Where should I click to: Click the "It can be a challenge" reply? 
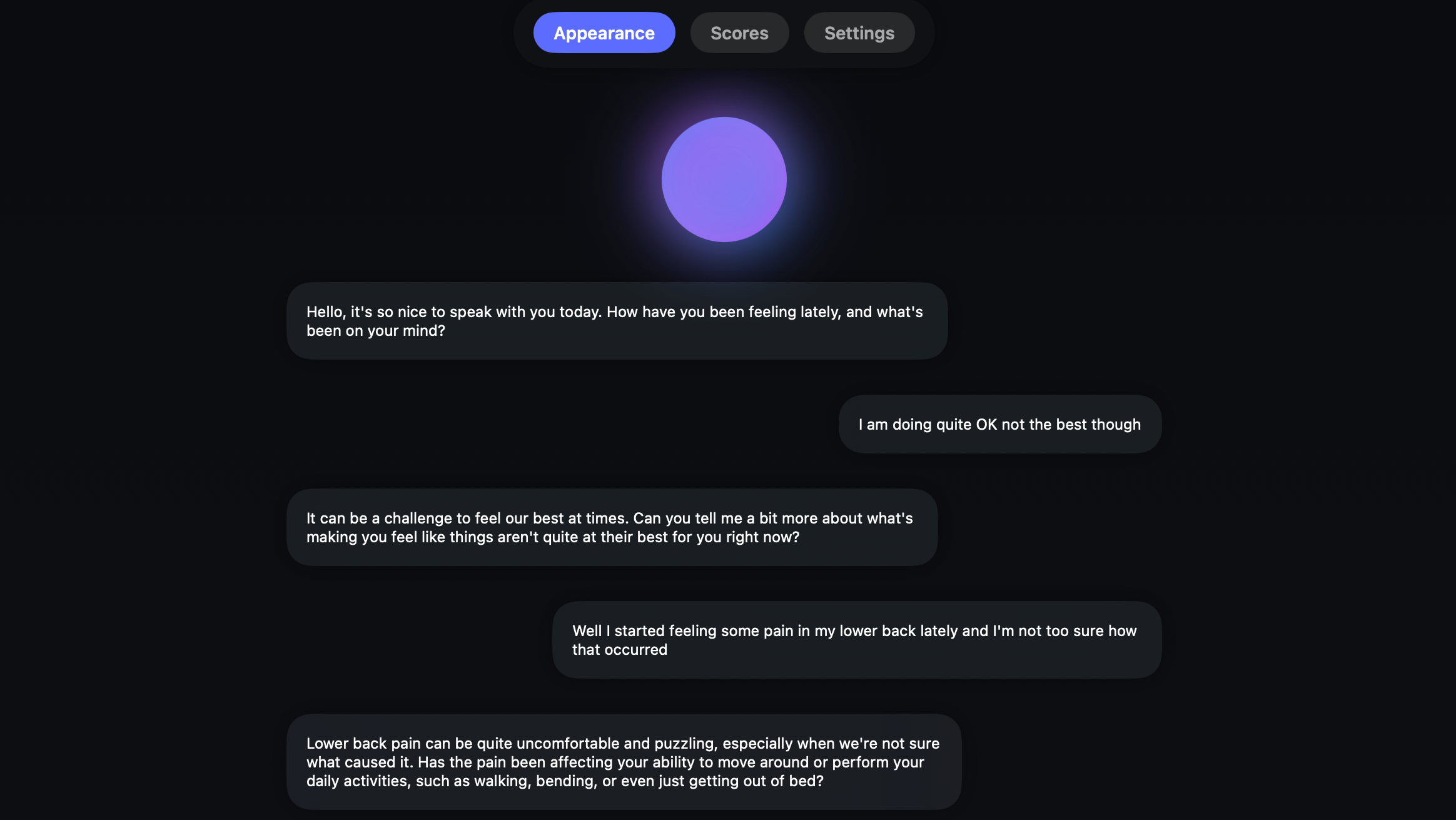612,527
